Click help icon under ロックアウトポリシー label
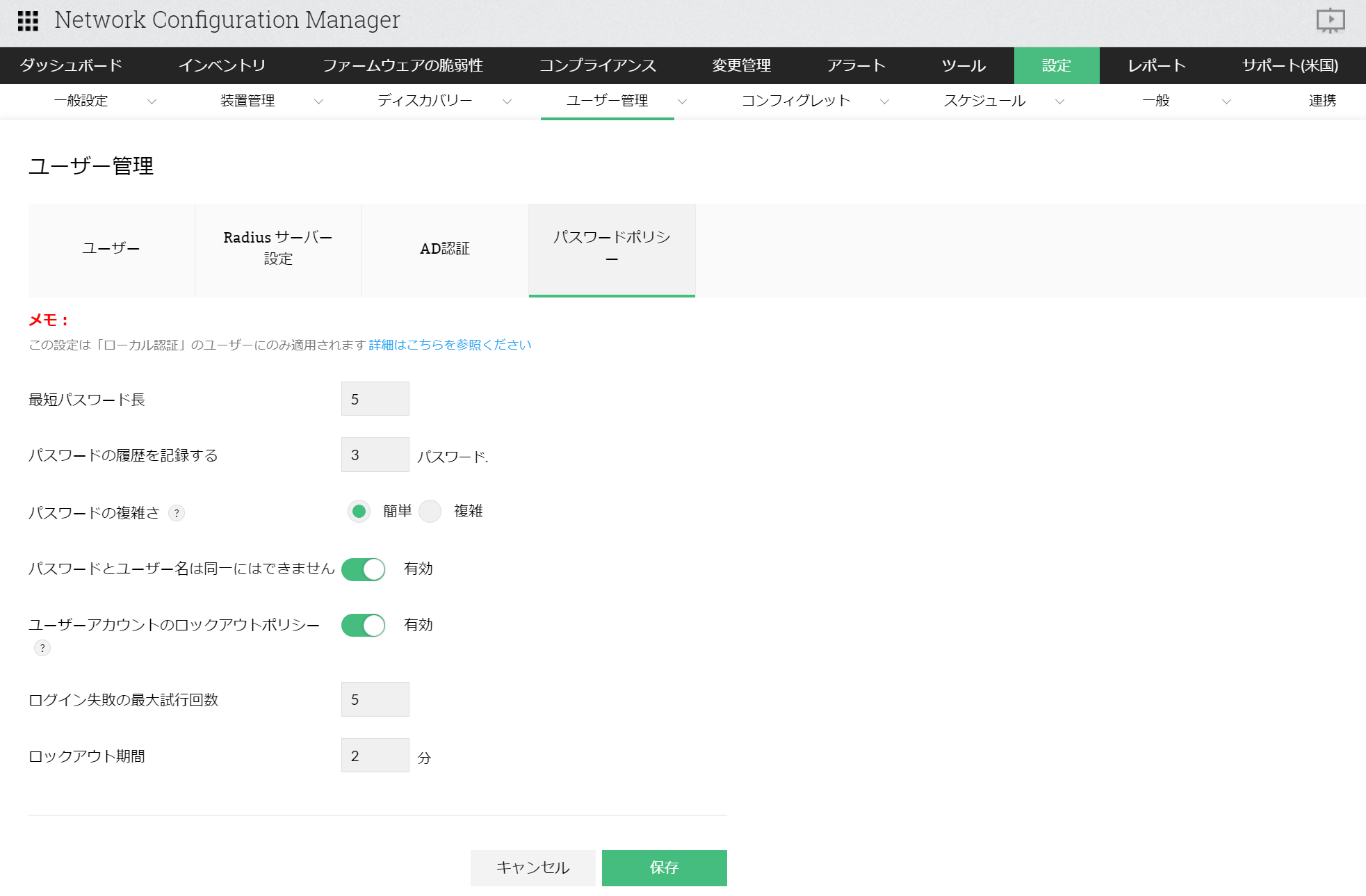 42,648
